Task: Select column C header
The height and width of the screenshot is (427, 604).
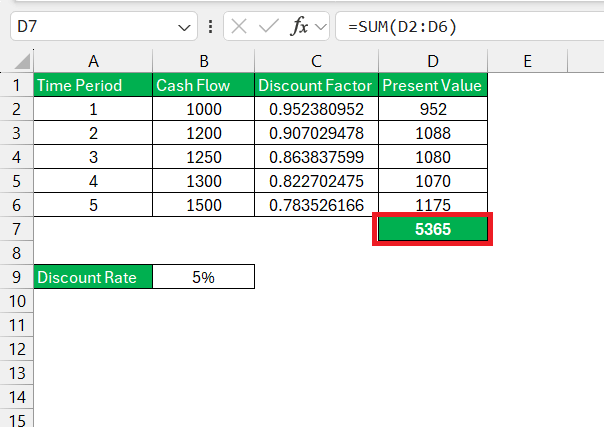Action: pyautogui.click(x=317, y=61)
